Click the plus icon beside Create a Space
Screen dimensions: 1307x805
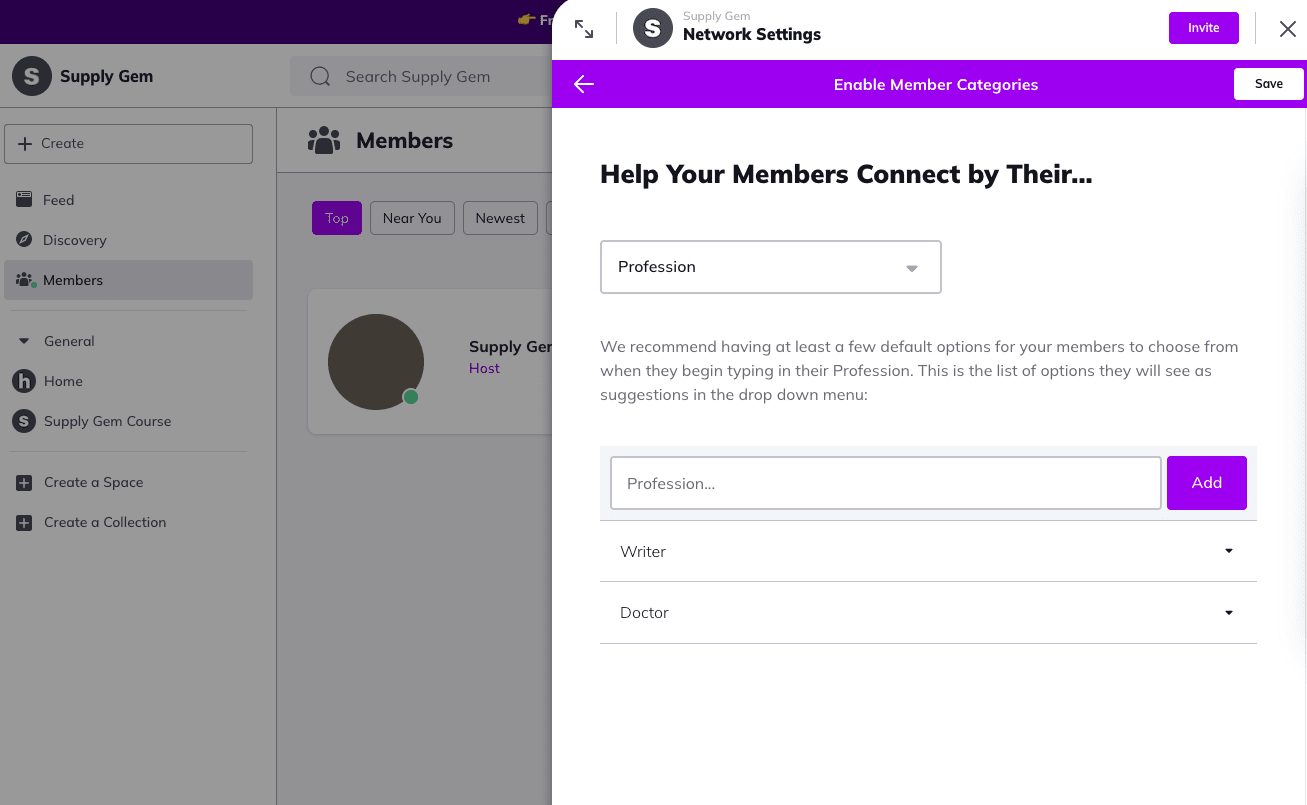(x=24, y=483)
